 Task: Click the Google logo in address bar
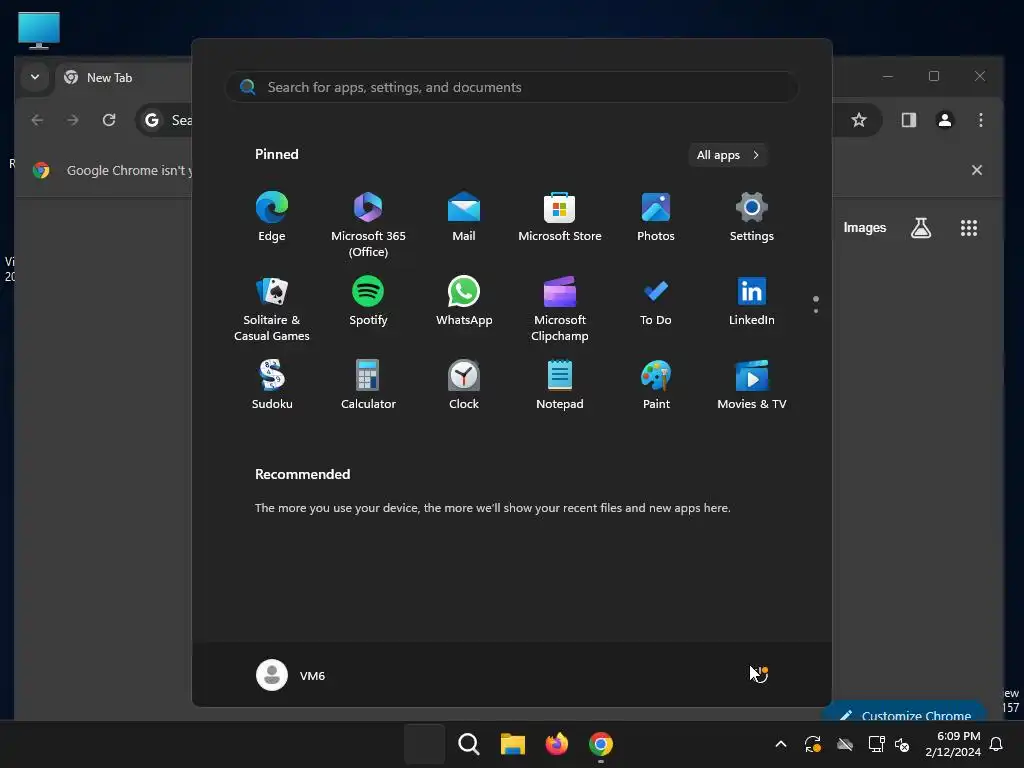[152, 120]
